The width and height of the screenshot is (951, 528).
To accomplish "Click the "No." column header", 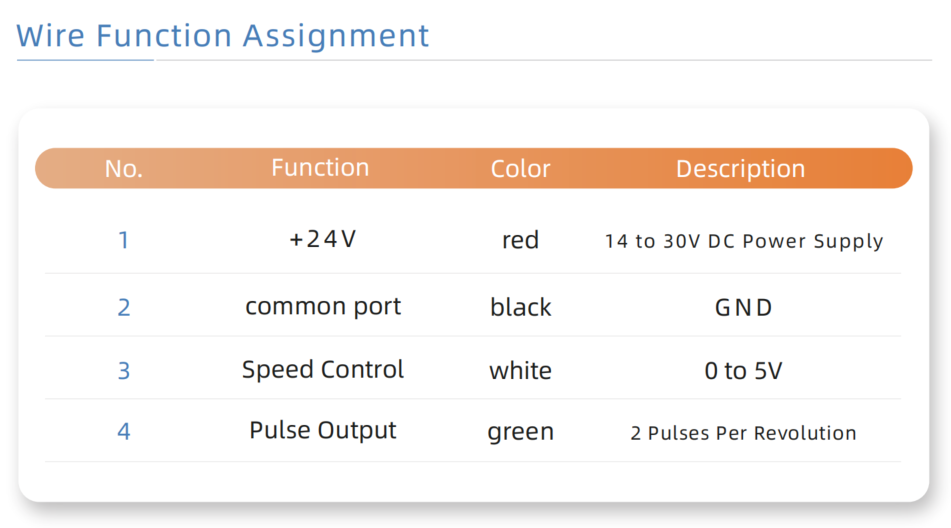I will tap(124, 169).
